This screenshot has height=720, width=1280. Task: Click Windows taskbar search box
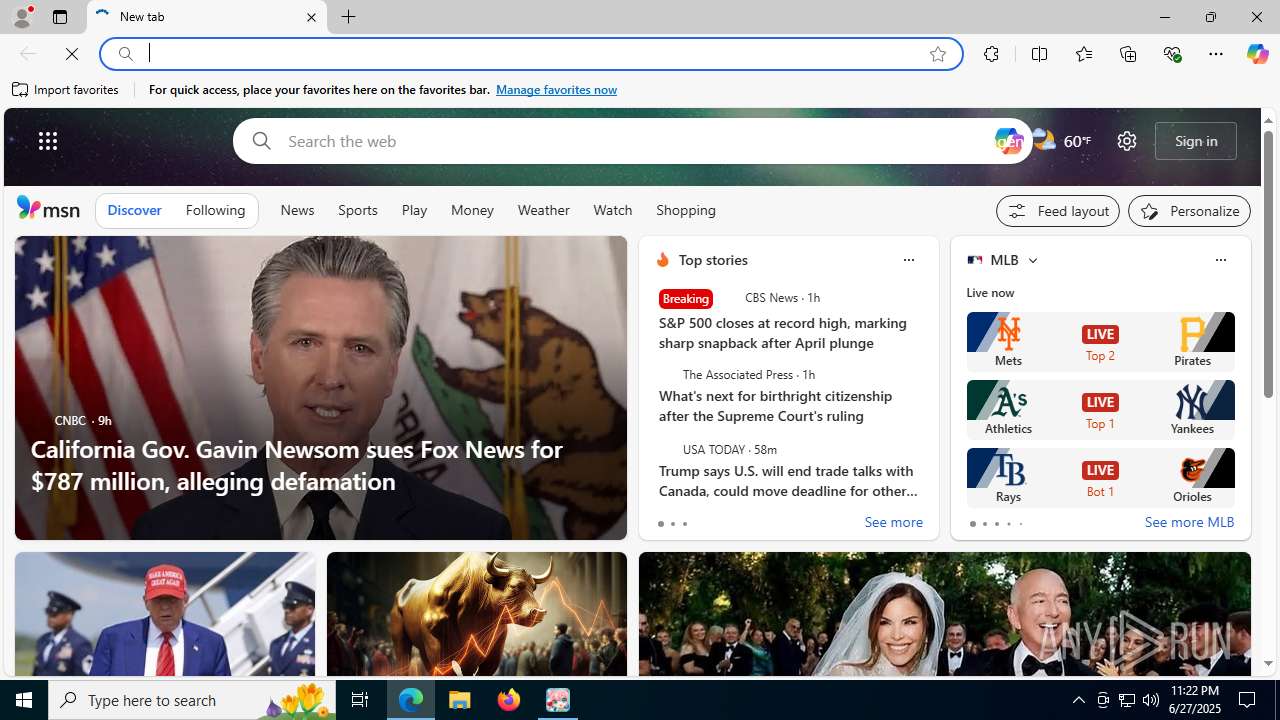click(x=190, y=700)
